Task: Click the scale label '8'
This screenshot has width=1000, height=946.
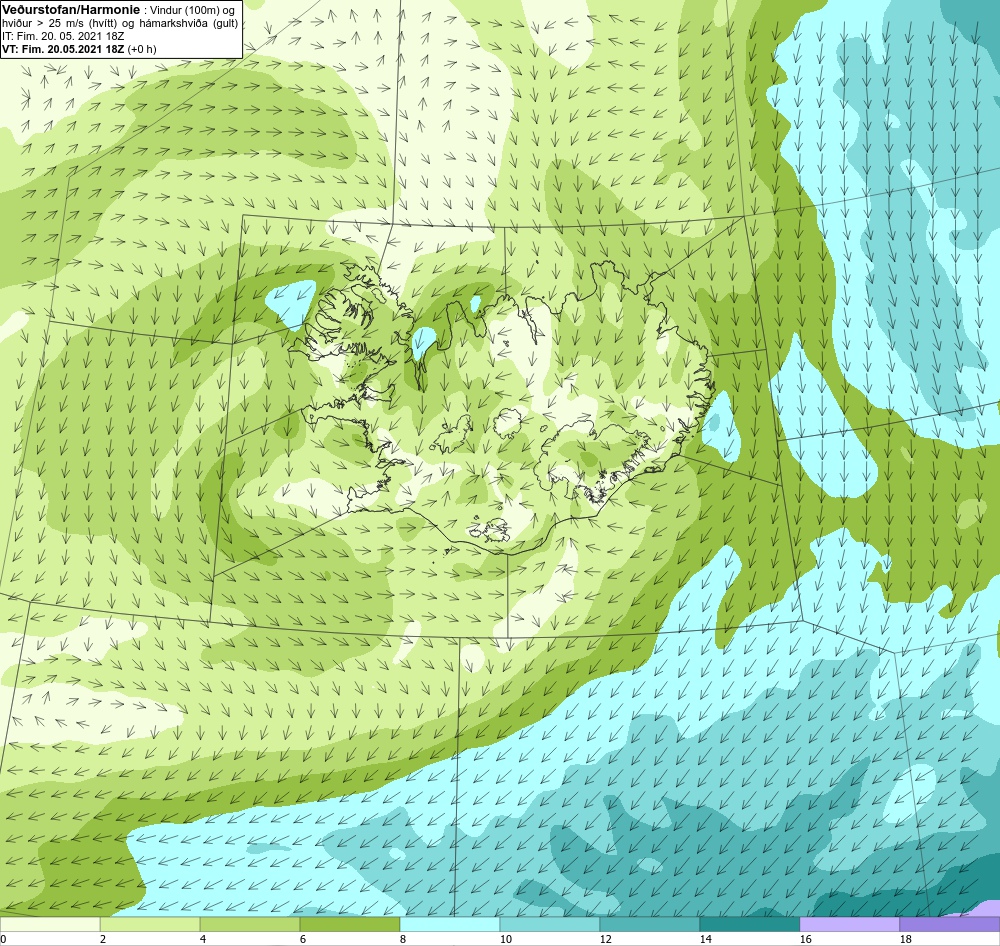Action: click(403, 939)
